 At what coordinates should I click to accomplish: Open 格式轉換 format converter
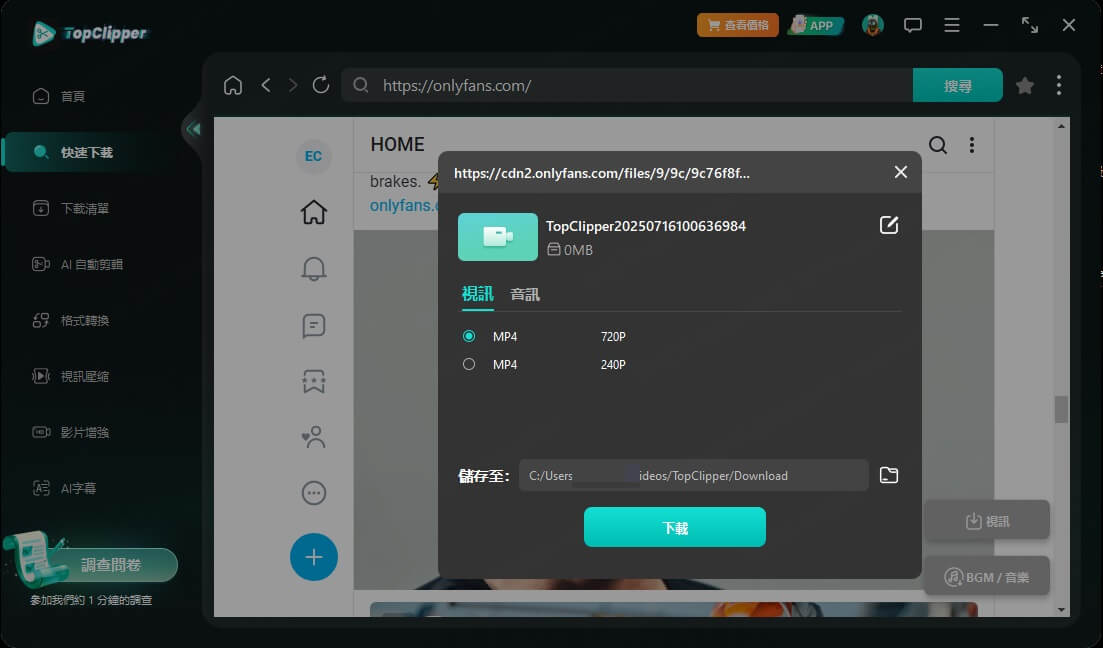[x=70, y=320]
